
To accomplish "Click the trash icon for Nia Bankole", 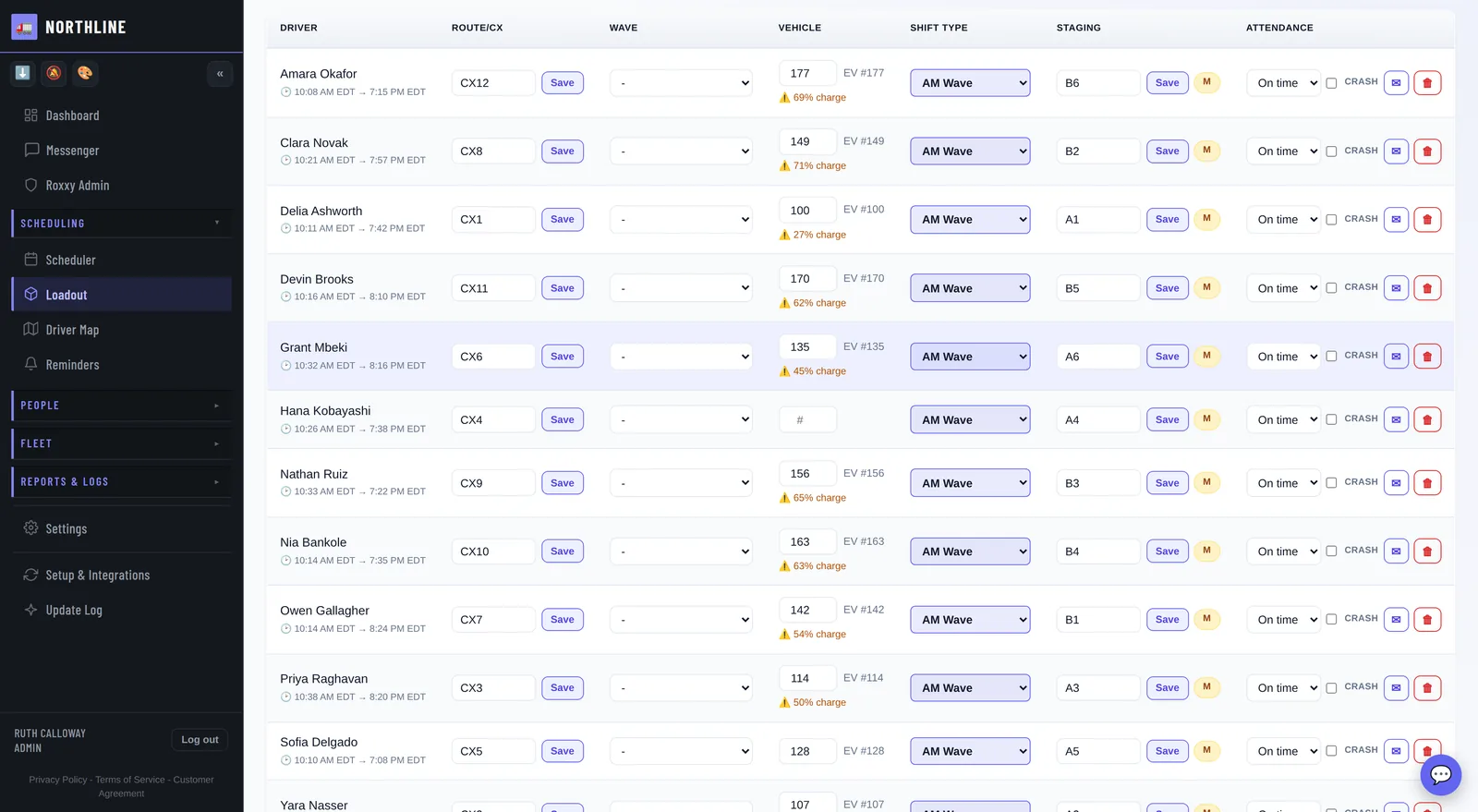I will (1427, 551).
